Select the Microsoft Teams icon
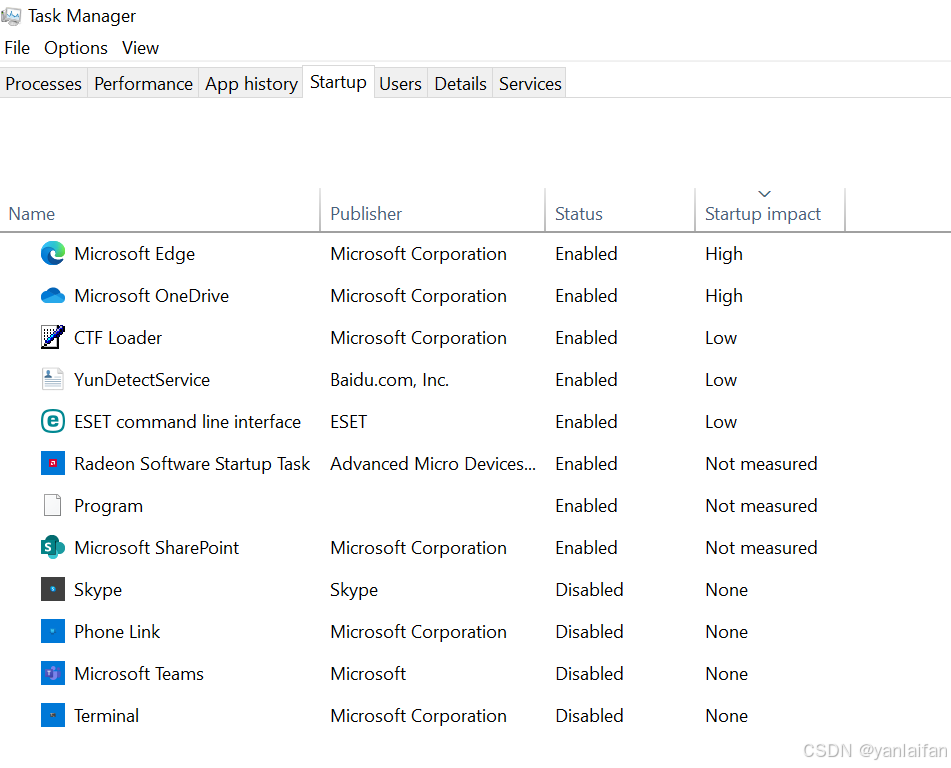Screen dimensions: 951x768 [53, 674]
